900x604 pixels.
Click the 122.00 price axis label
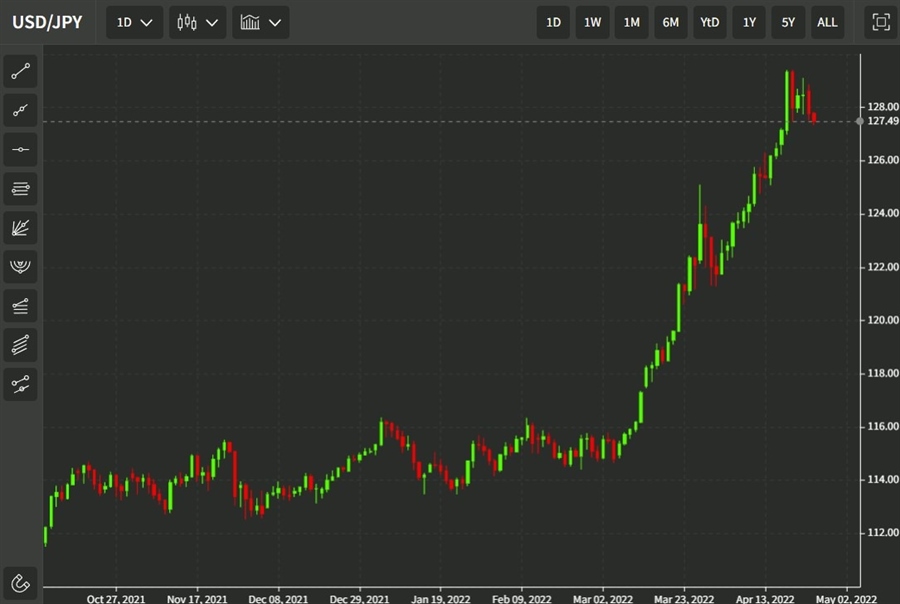[883, 267]
